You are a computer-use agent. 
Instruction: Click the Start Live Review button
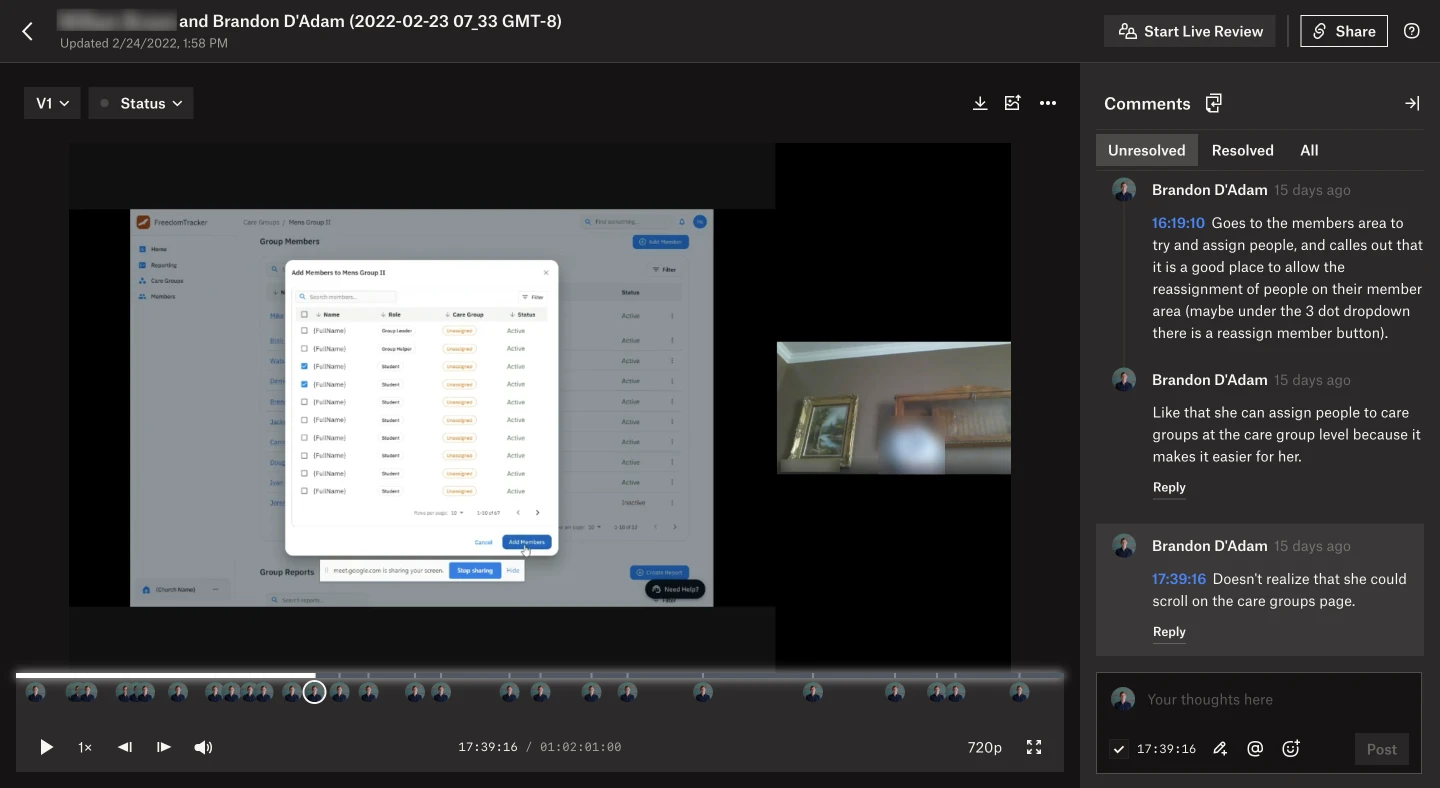click(x=1189, y=31)
